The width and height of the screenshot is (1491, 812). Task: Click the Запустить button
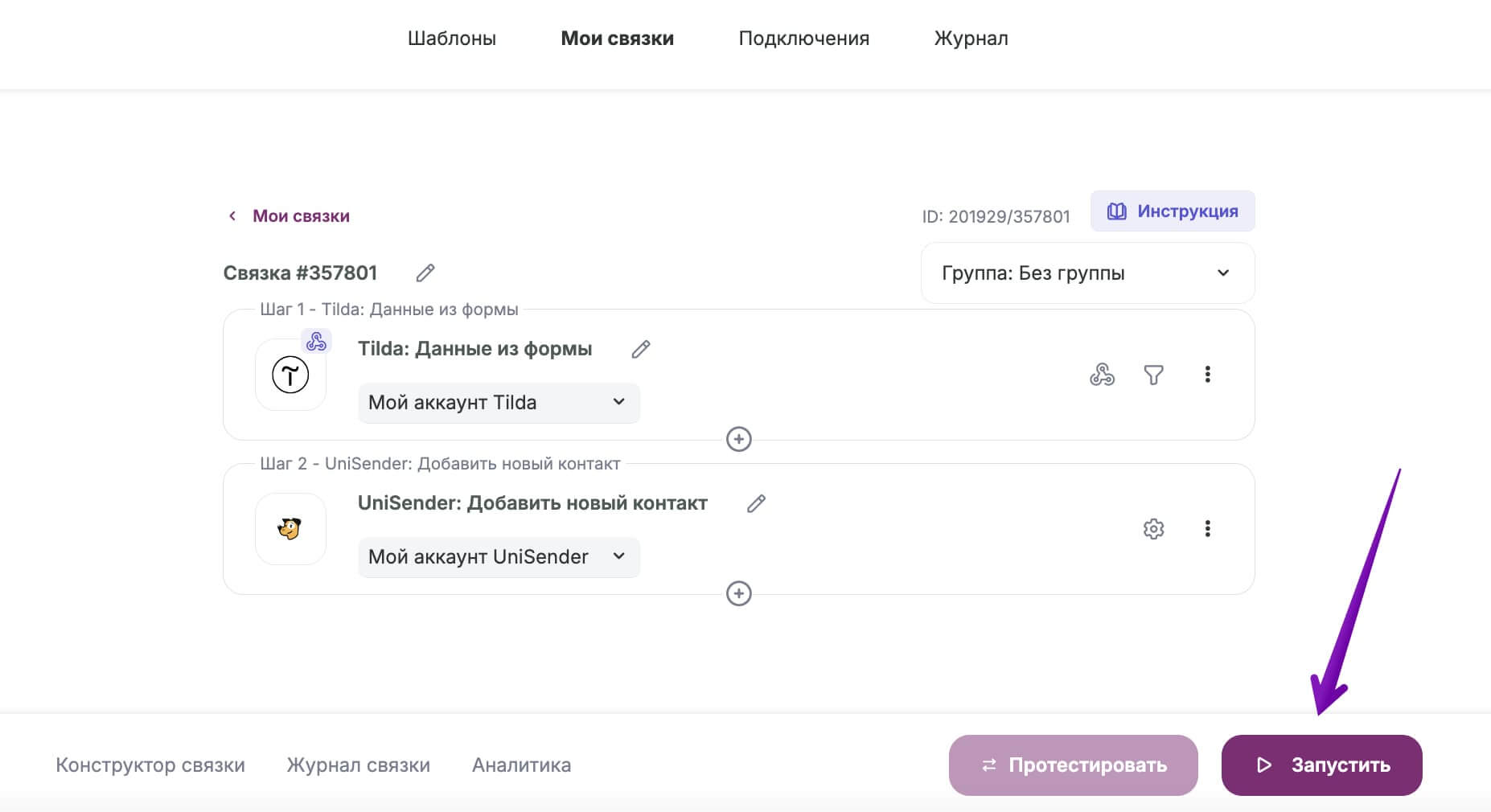tap(1321, 765)
